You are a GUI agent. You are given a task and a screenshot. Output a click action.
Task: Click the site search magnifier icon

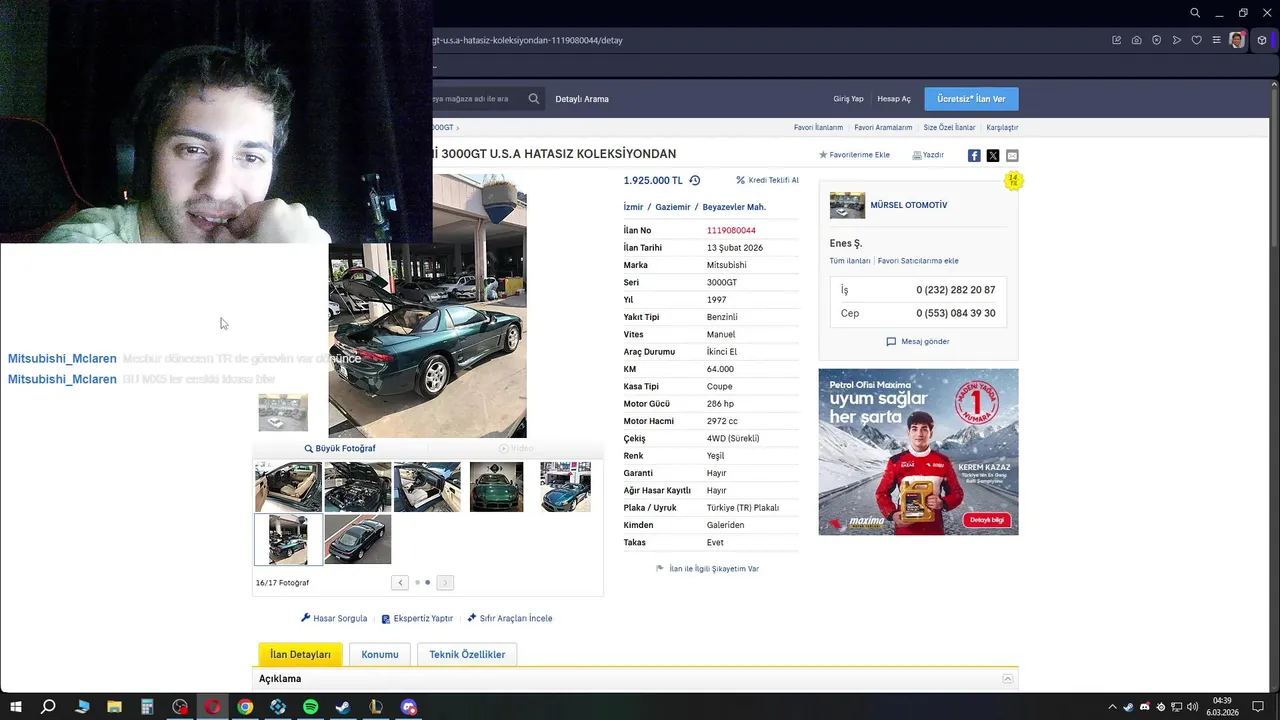[x=534, y=99]
